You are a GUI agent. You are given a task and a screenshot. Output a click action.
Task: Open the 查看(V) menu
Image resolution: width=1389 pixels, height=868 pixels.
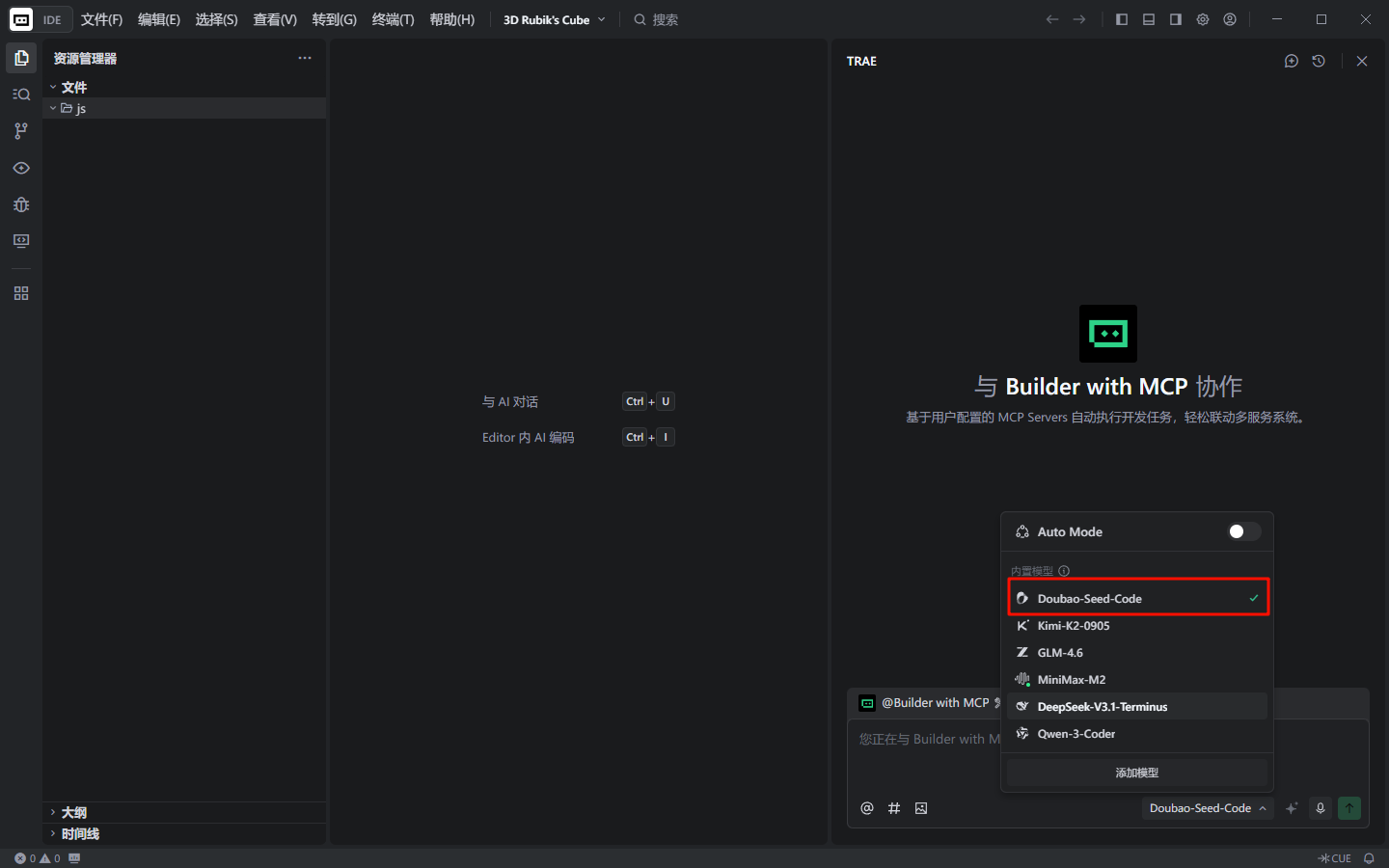point(274,19)
